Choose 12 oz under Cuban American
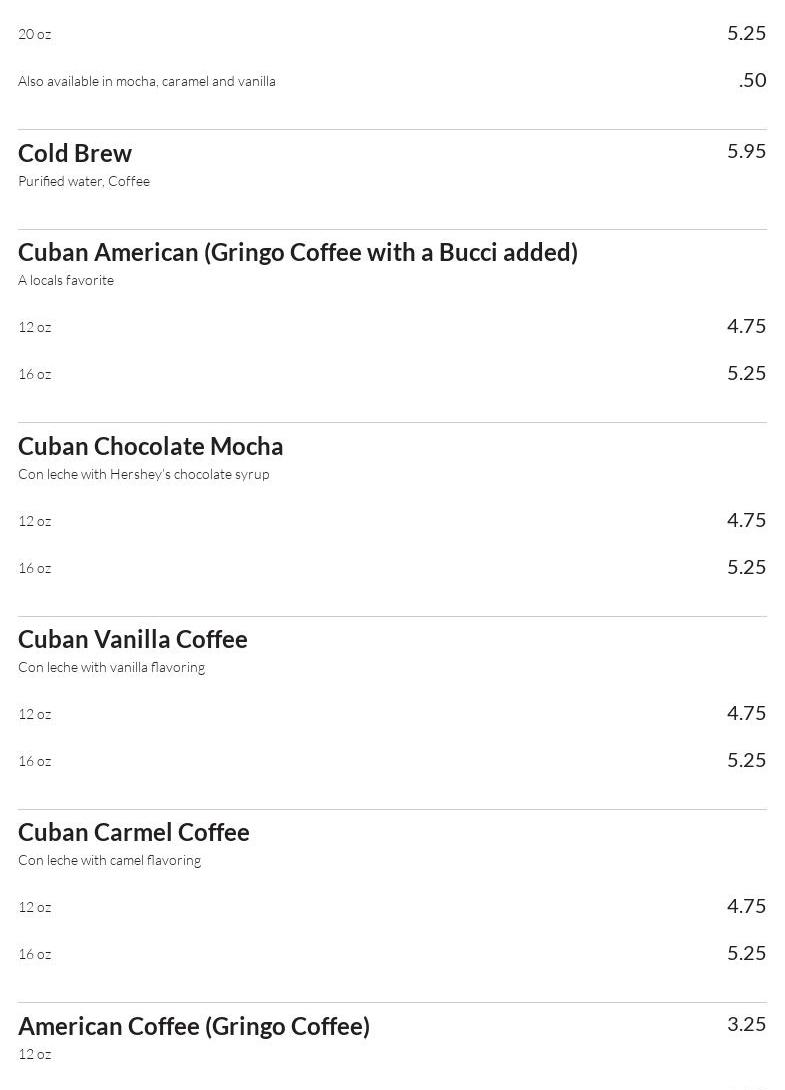 (x=35, y=327)
